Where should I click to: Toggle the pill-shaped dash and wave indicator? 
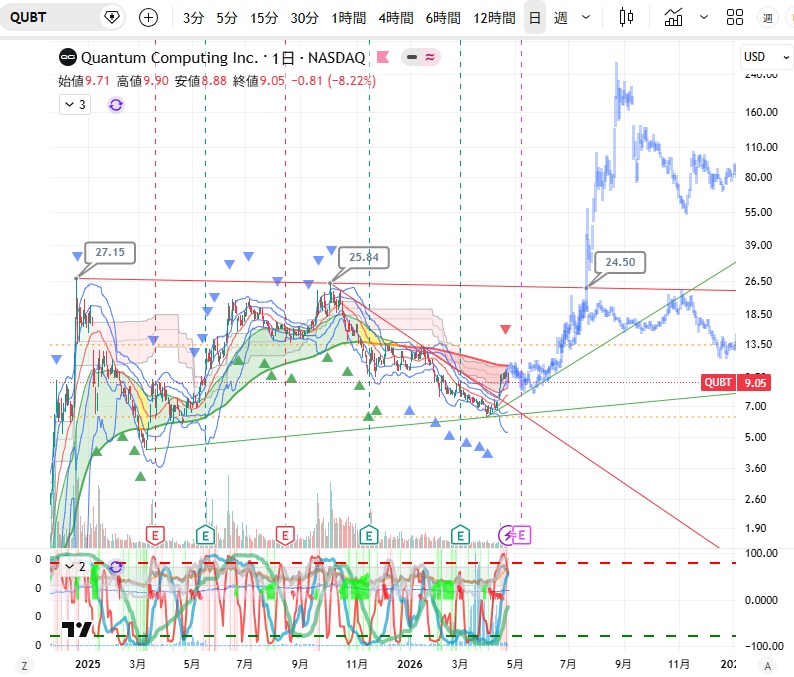pos(421,57)
